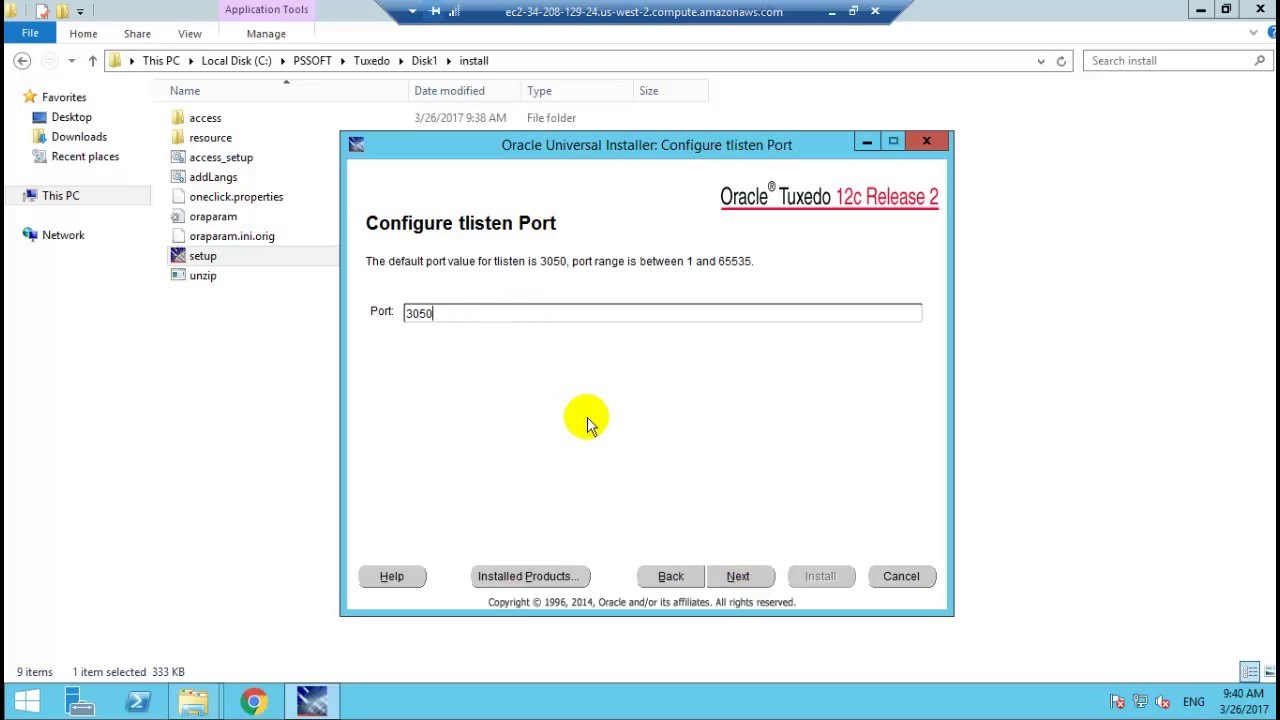Open Favorites in navigation pane
This screenshot has width=1280, height=720.
pyautogui.click(x=64, y=97)
